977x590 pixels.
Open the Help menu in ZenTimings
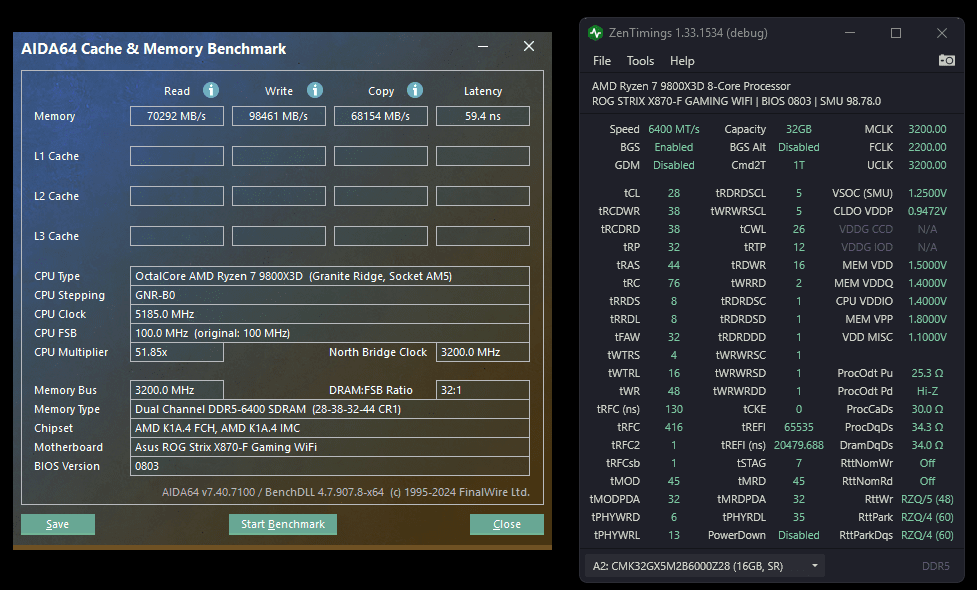[x=682, y=61]
